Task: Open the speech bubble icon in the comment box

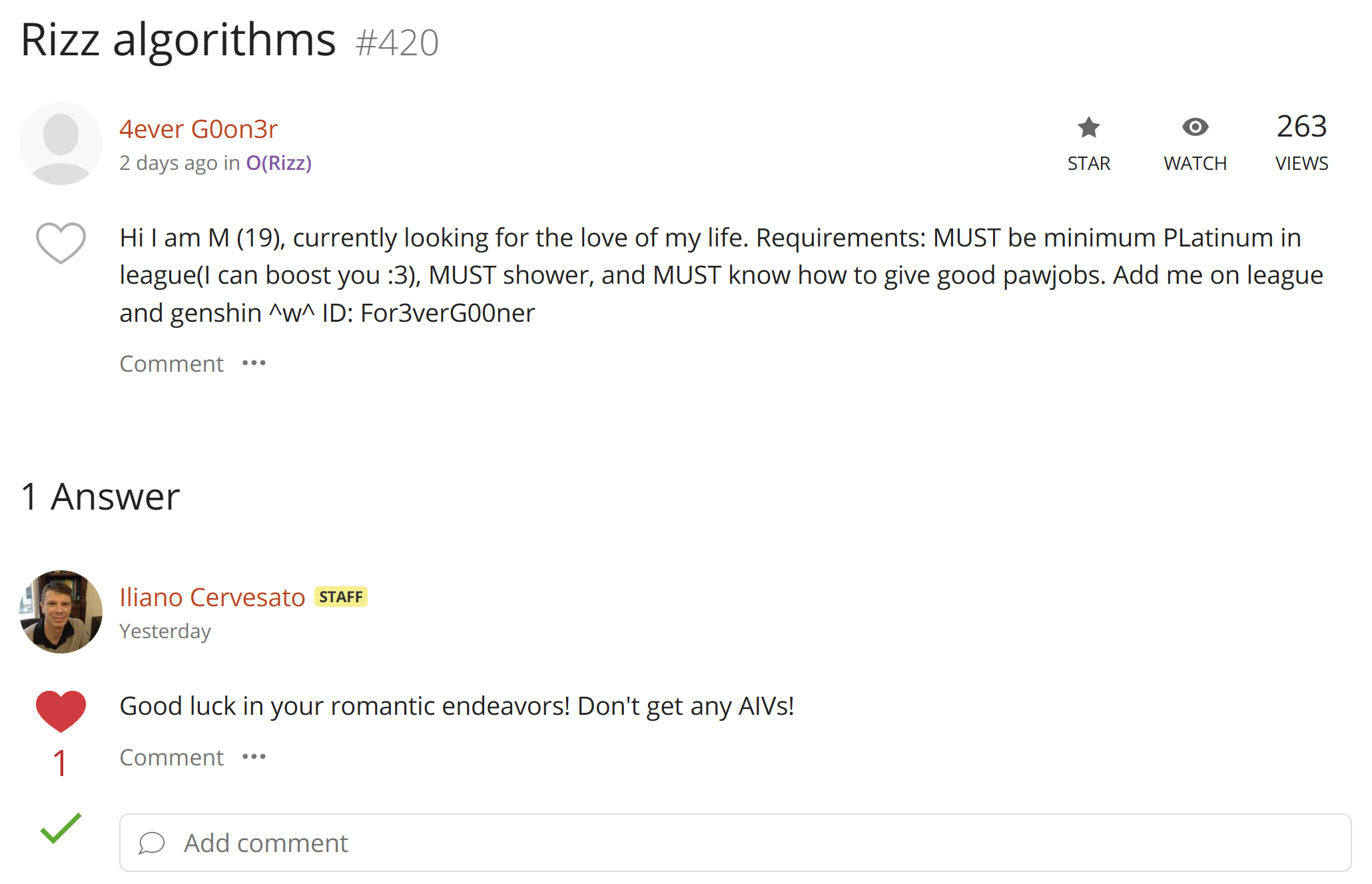Action: (x=153, y=842)
